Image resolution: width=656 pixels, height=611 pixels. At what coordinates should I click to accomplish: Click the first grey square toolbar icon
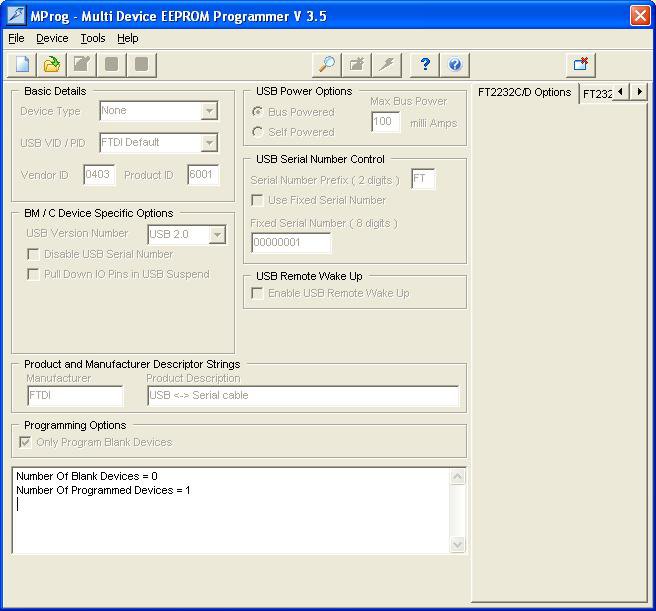point(112,65)
